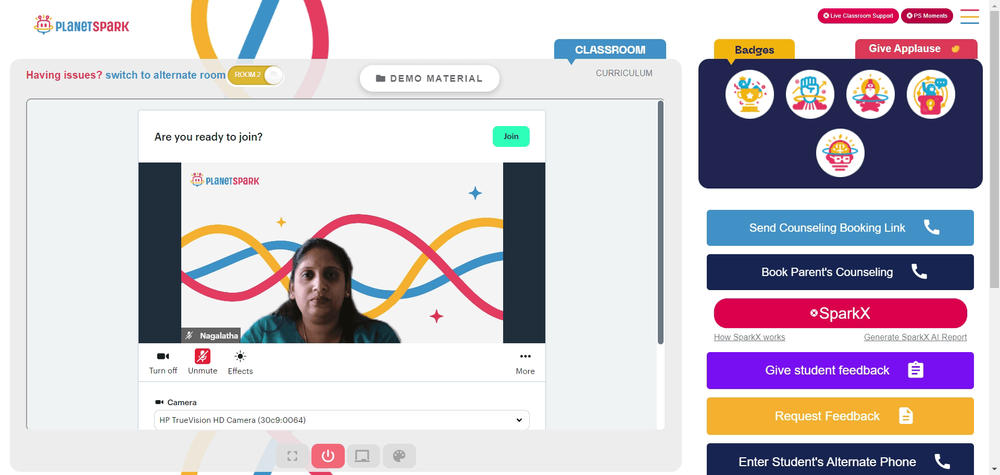Open video Effects icon
Image resolution: width=1000 pixels, height=475 pixels.
240,362
